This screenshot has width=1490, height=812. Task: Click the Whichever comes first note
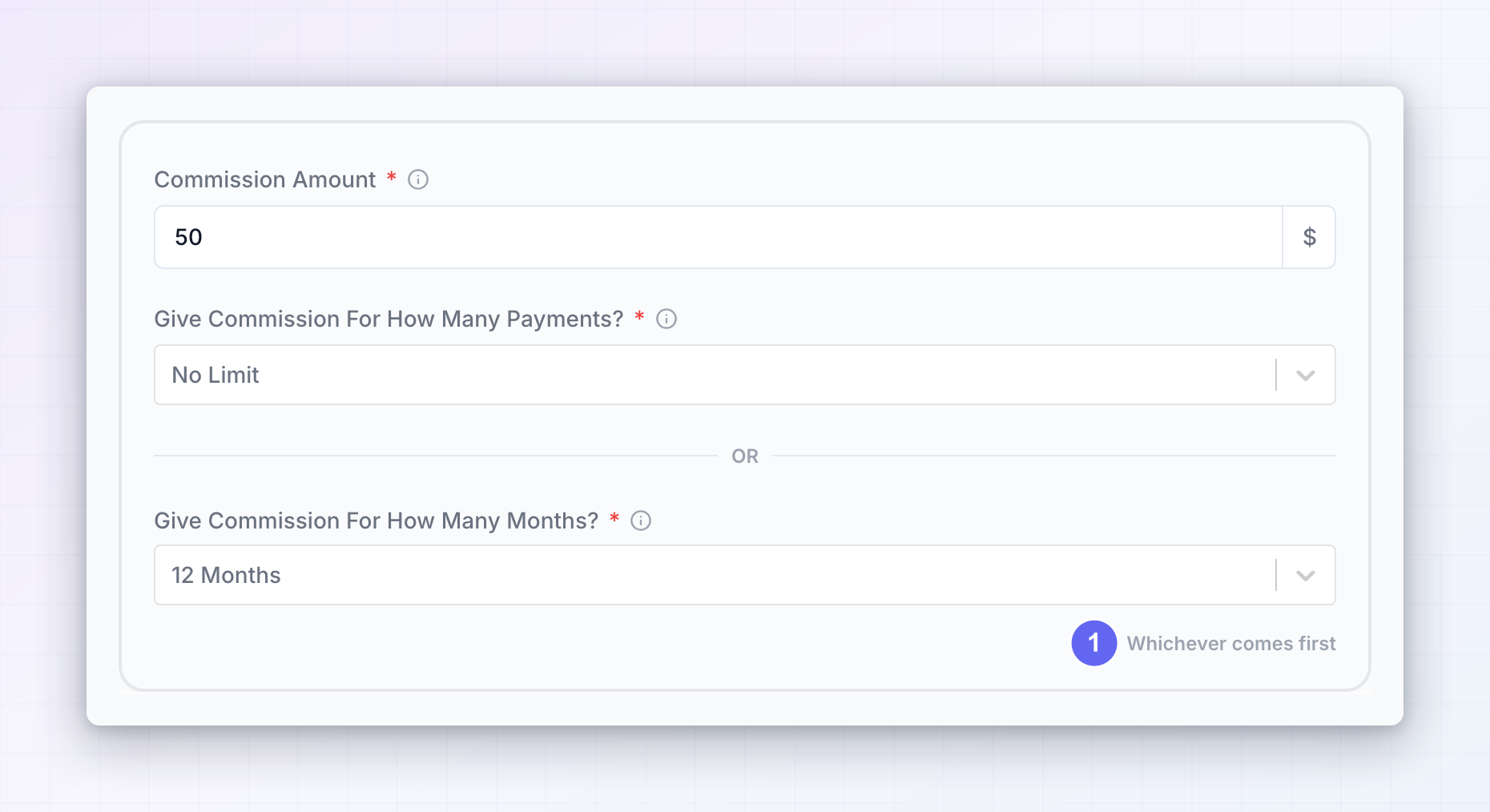1231,644
